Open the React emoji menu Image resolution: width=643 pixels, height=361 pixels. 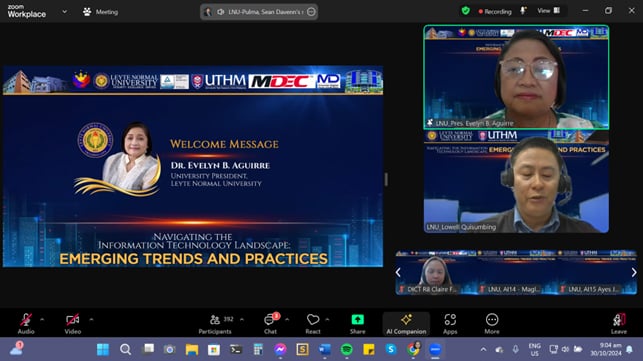point(313,323)
